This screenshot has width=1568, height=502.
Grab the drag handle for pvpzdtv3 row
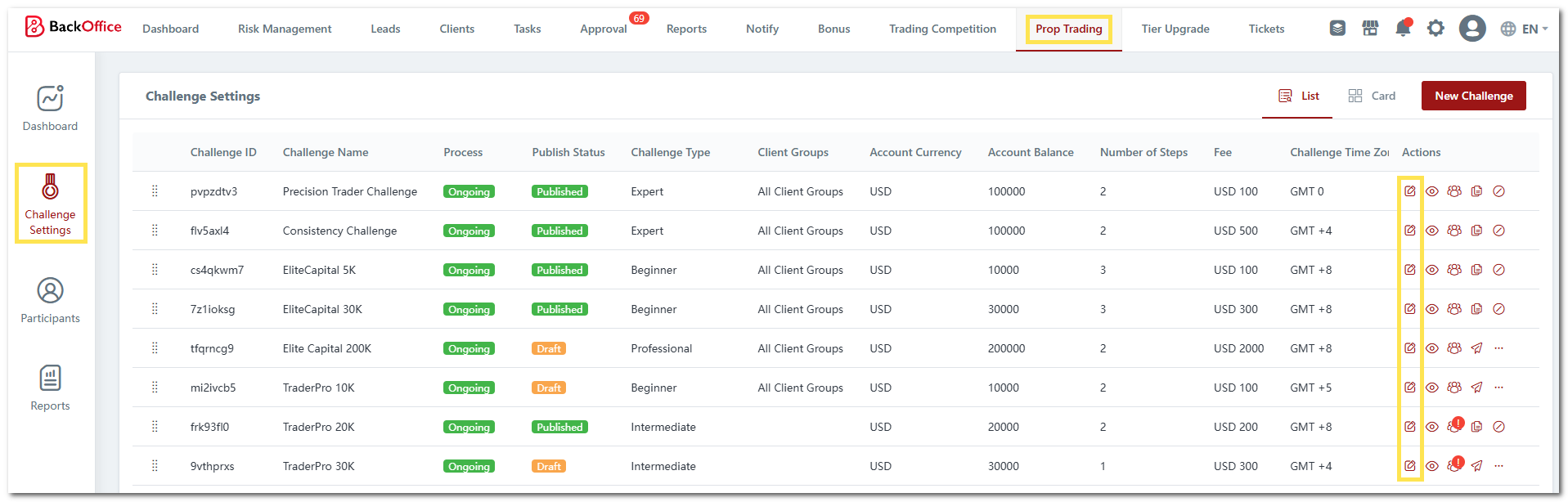[x=155, y=191]
